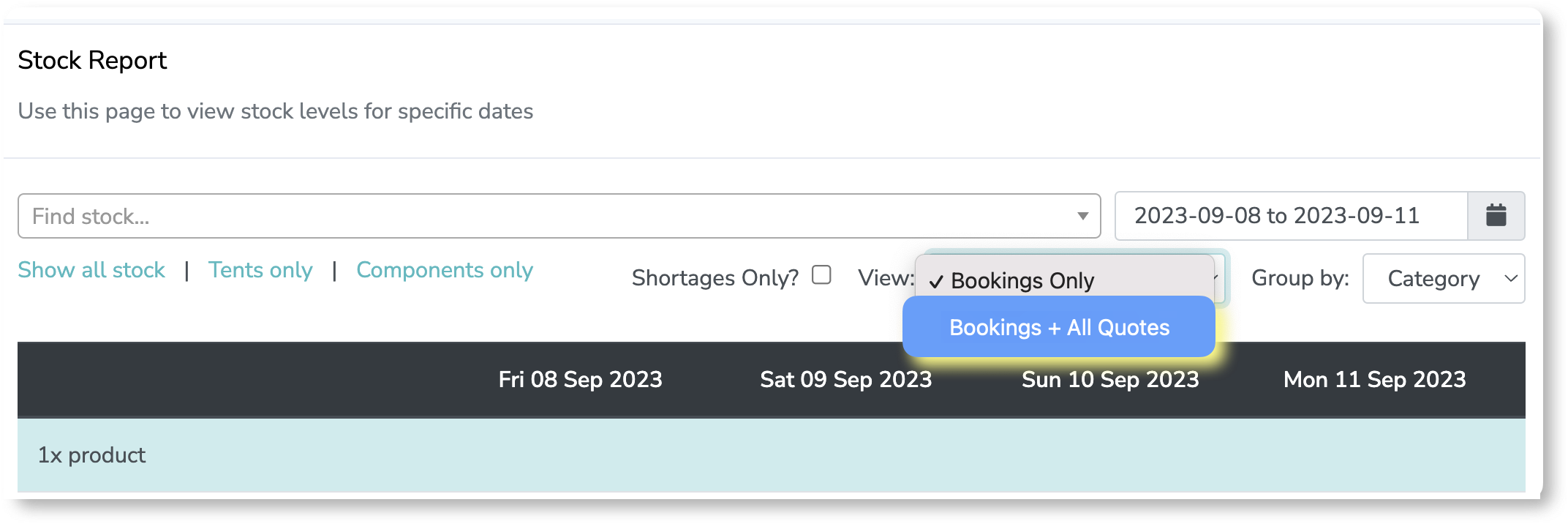Screen dimensions: 1568x524
Task: Open the calendar date picker icon
Action: click(x=1496, y=216)
